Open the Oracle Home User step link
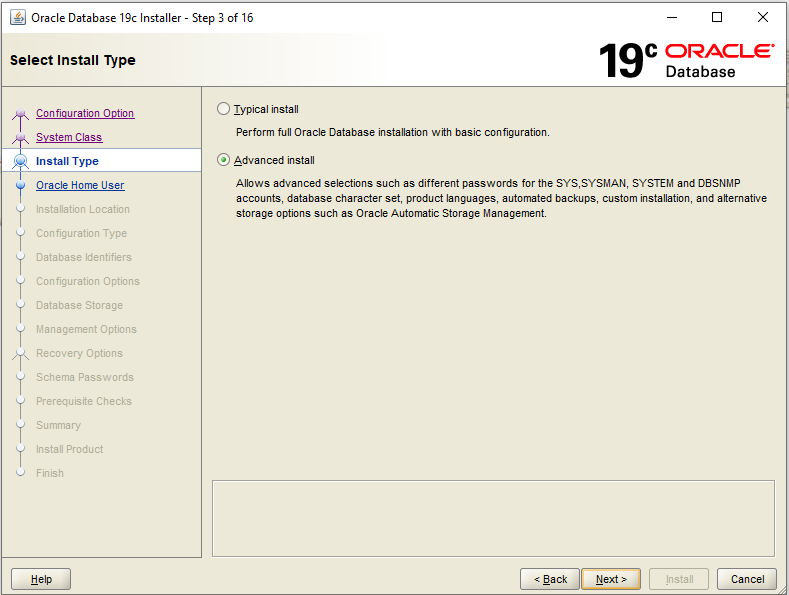The height and width of the screenshot is (595, 789). point(80,185)
